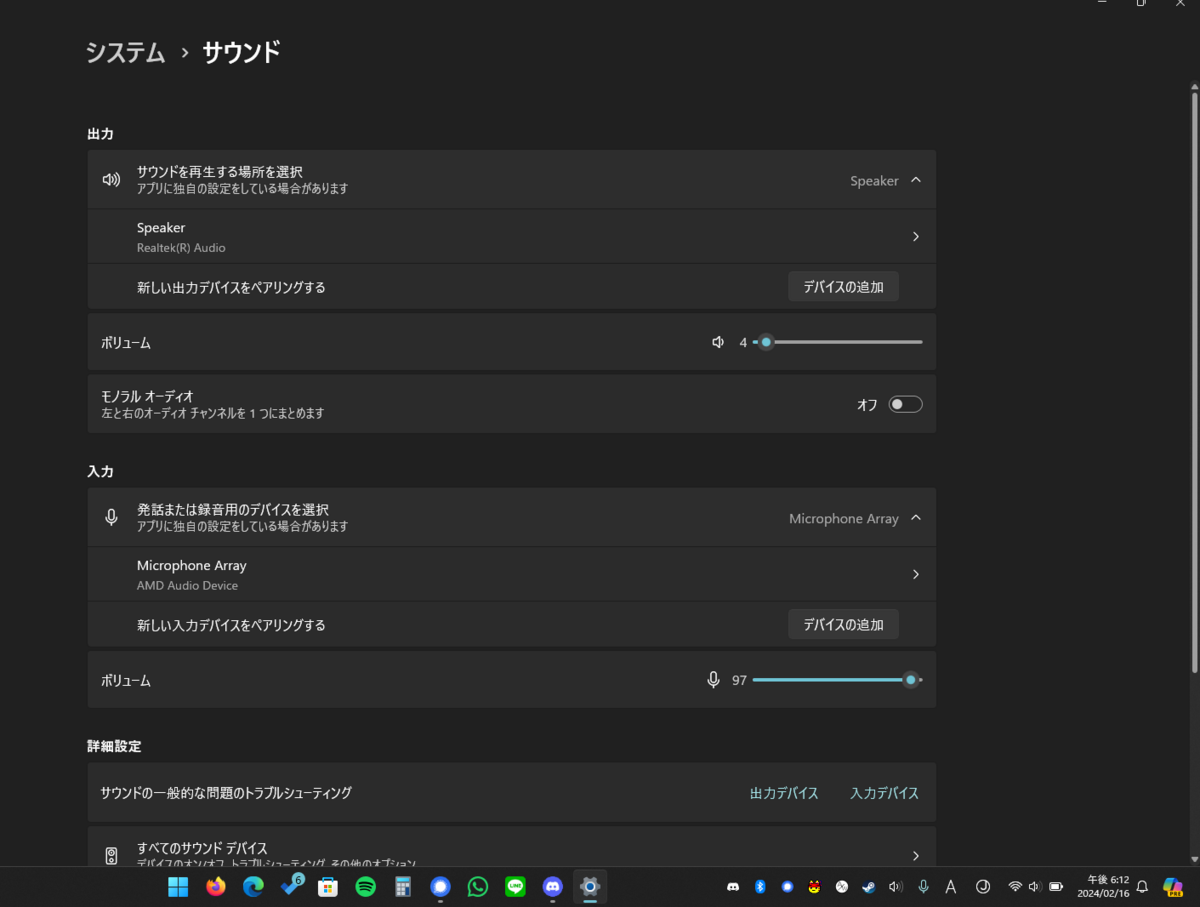Viewport: 1200px width, 907px height.
Task: Open LINE from the taskbar
Action: tap(514, 887)
